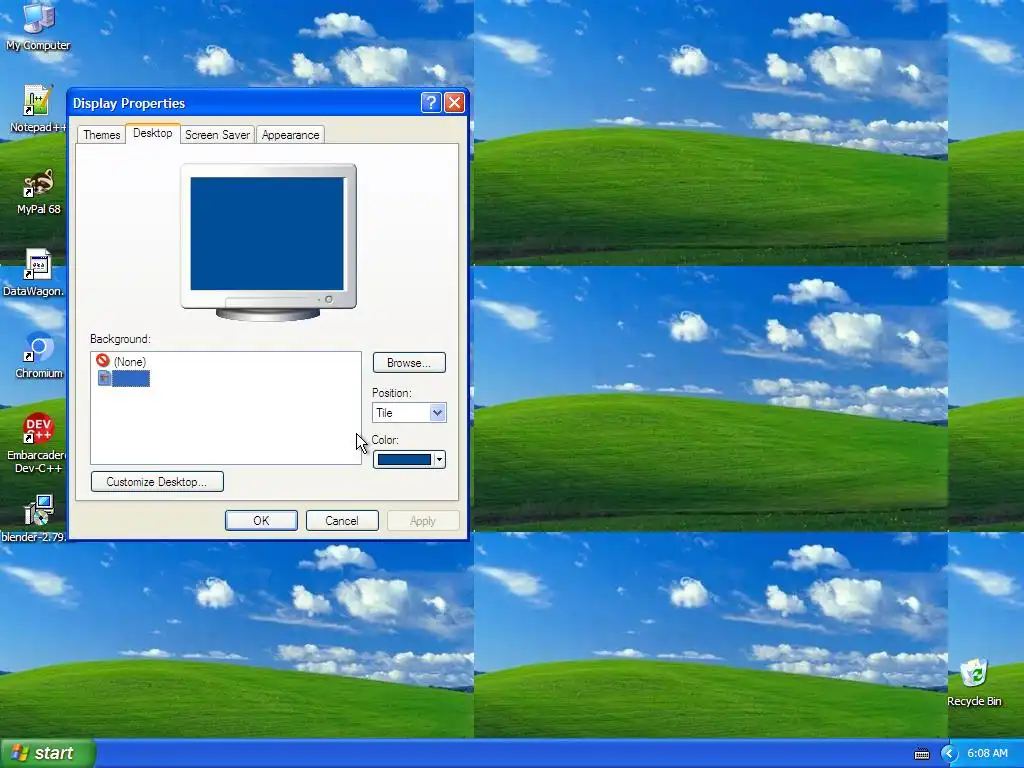
Task: Select the Notepad++ desktop shortcut
Action: (x=37, y=108)
